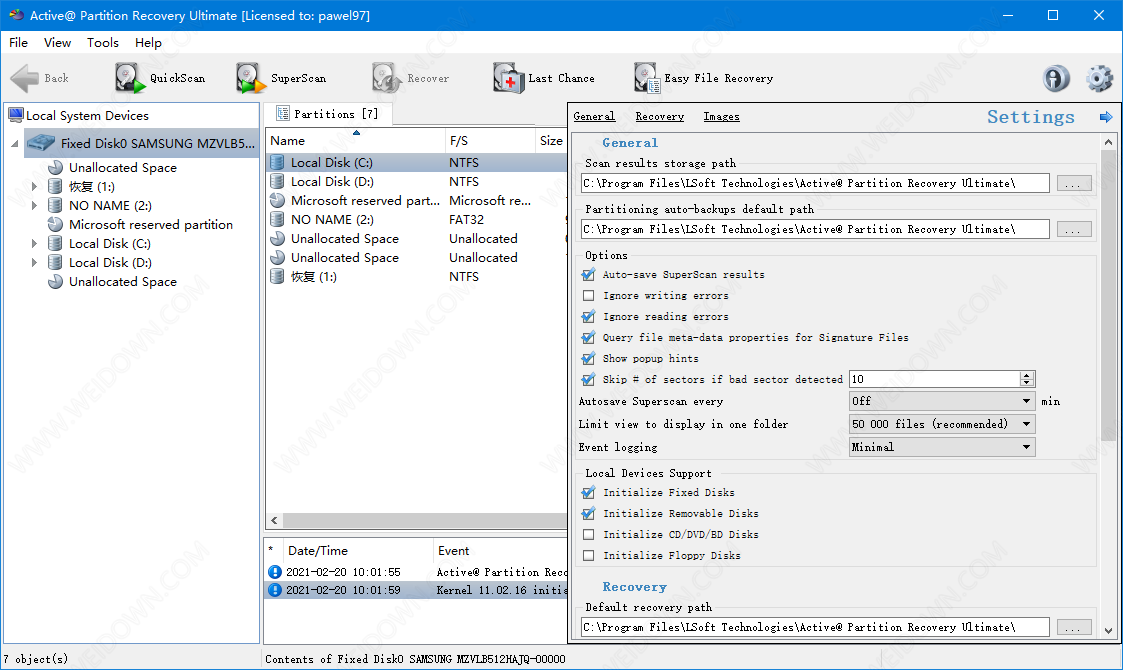Click the settings gear icon

(x=1099, y=78)
